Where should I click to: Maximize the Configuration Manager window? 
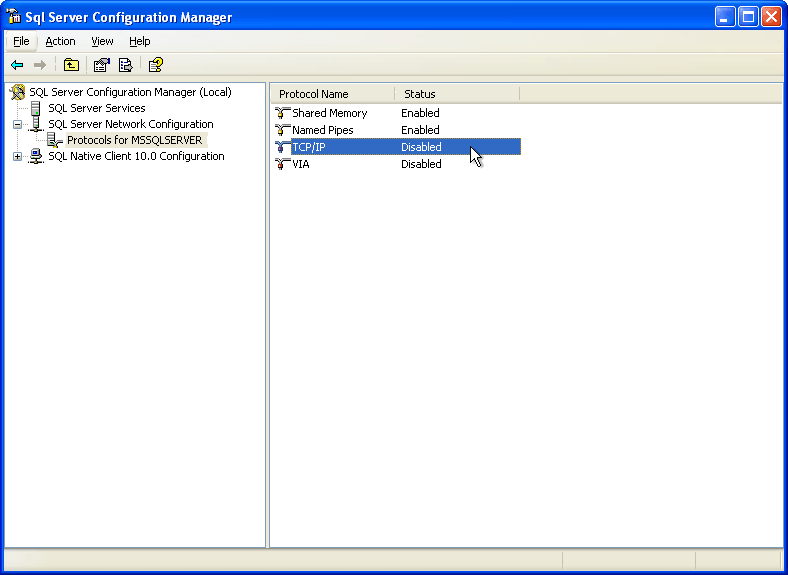[748, 17]
